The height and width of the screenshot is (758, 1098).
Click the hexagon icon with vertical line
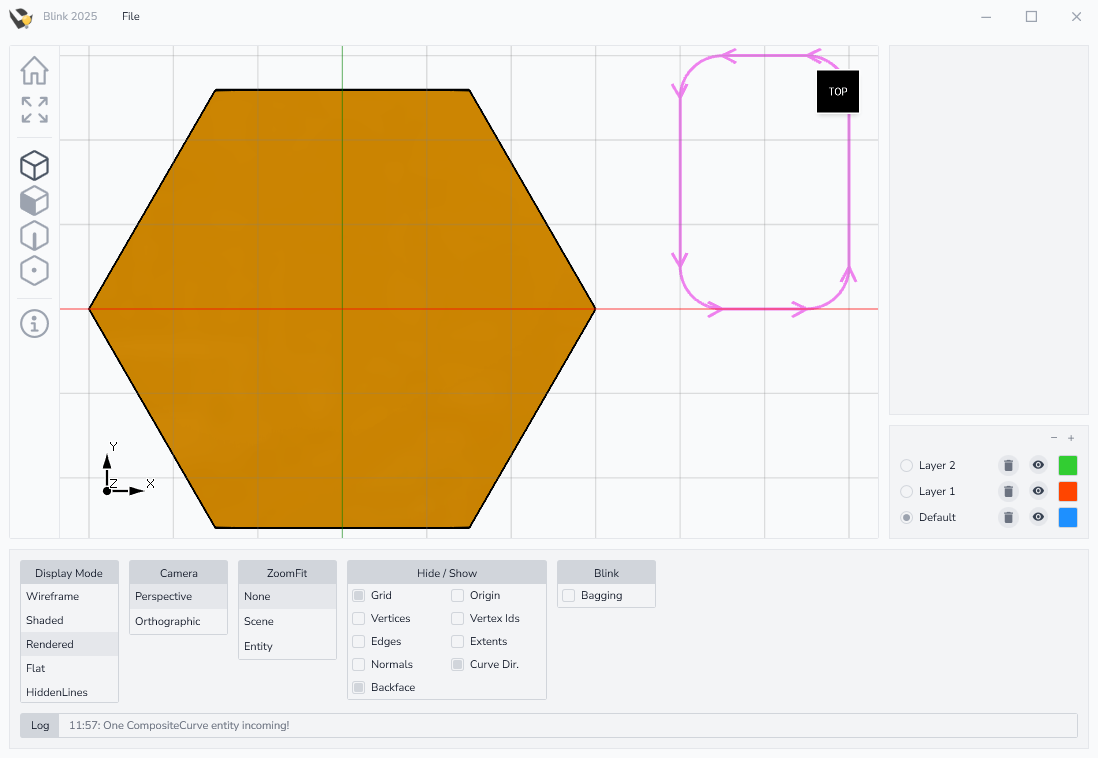[34, 237]
